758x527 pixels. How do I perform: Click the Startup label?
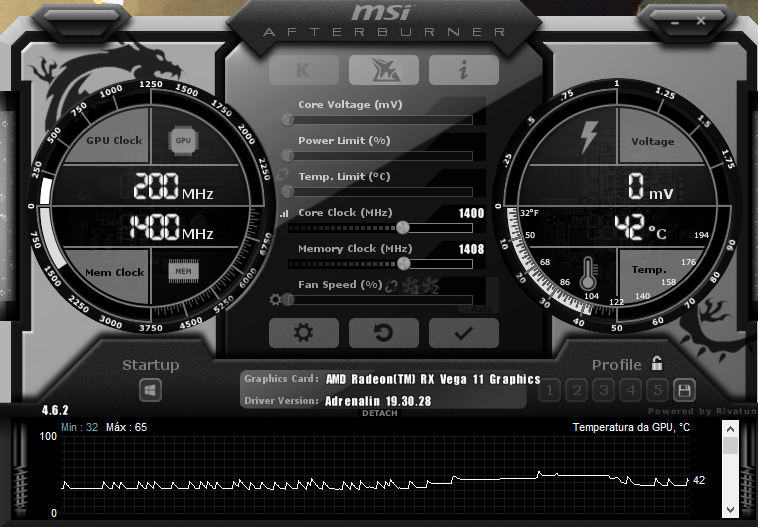(150, 365)
